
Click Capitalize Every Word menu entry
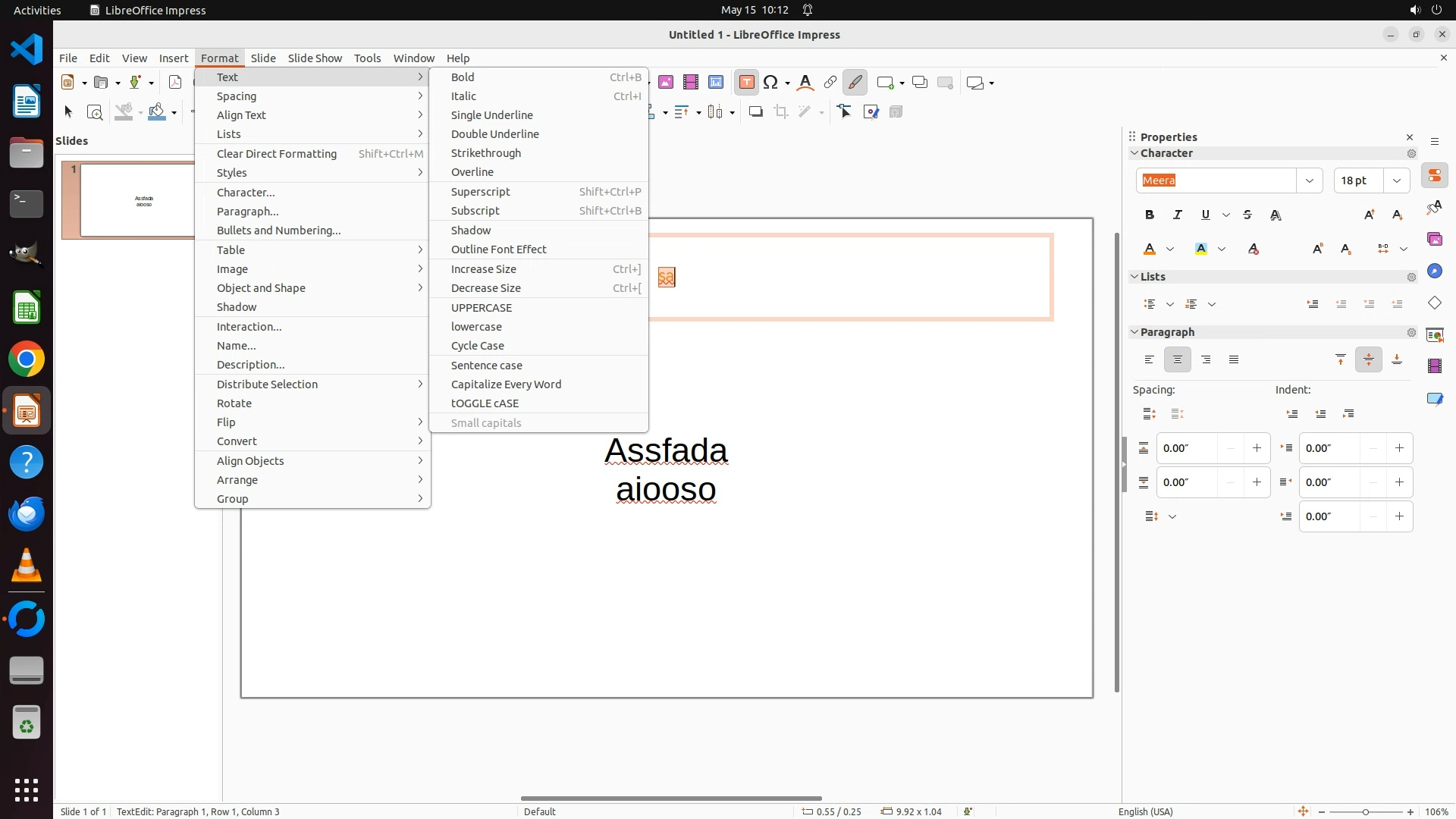[x=506, y=384]
